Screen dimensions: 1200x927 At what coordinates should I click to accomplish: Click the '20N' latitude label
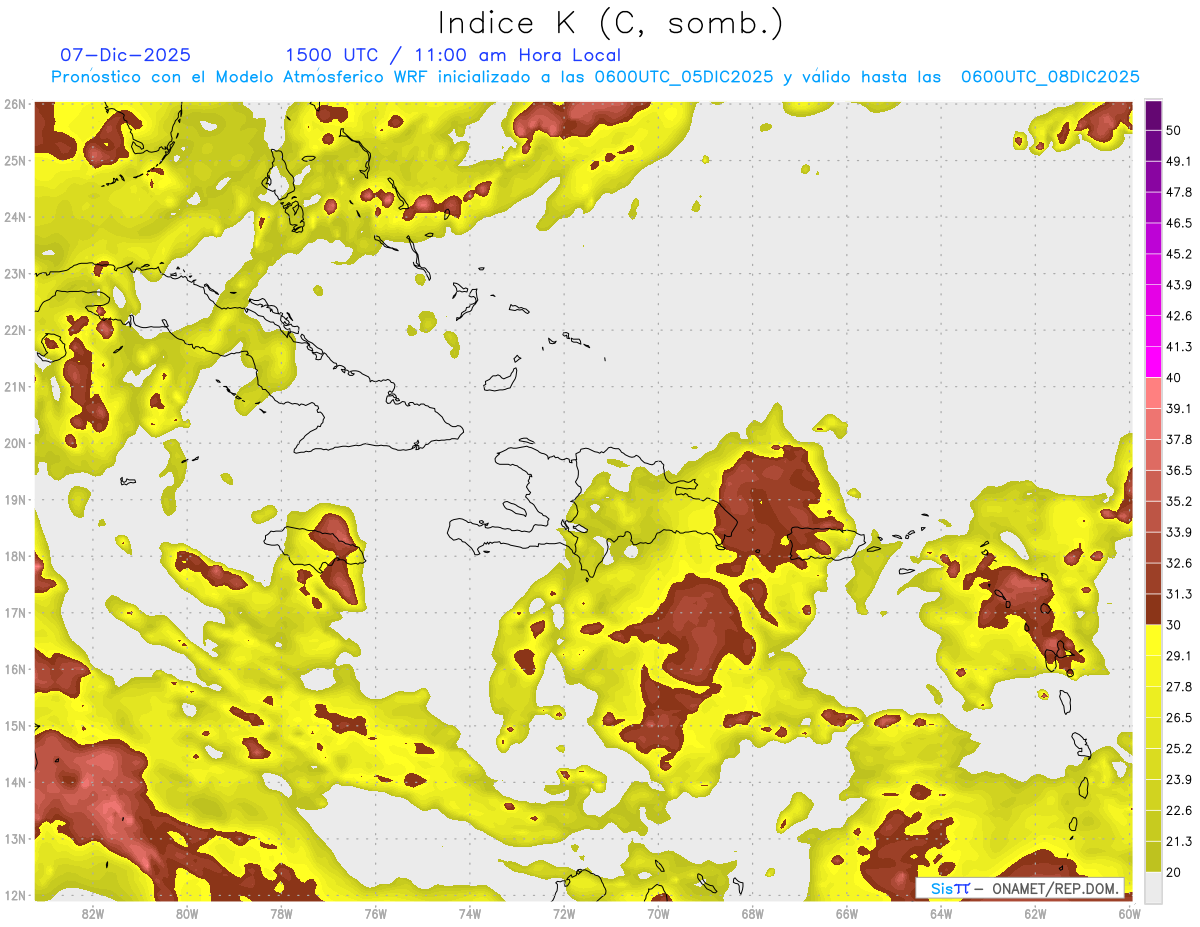coord(15,443)
